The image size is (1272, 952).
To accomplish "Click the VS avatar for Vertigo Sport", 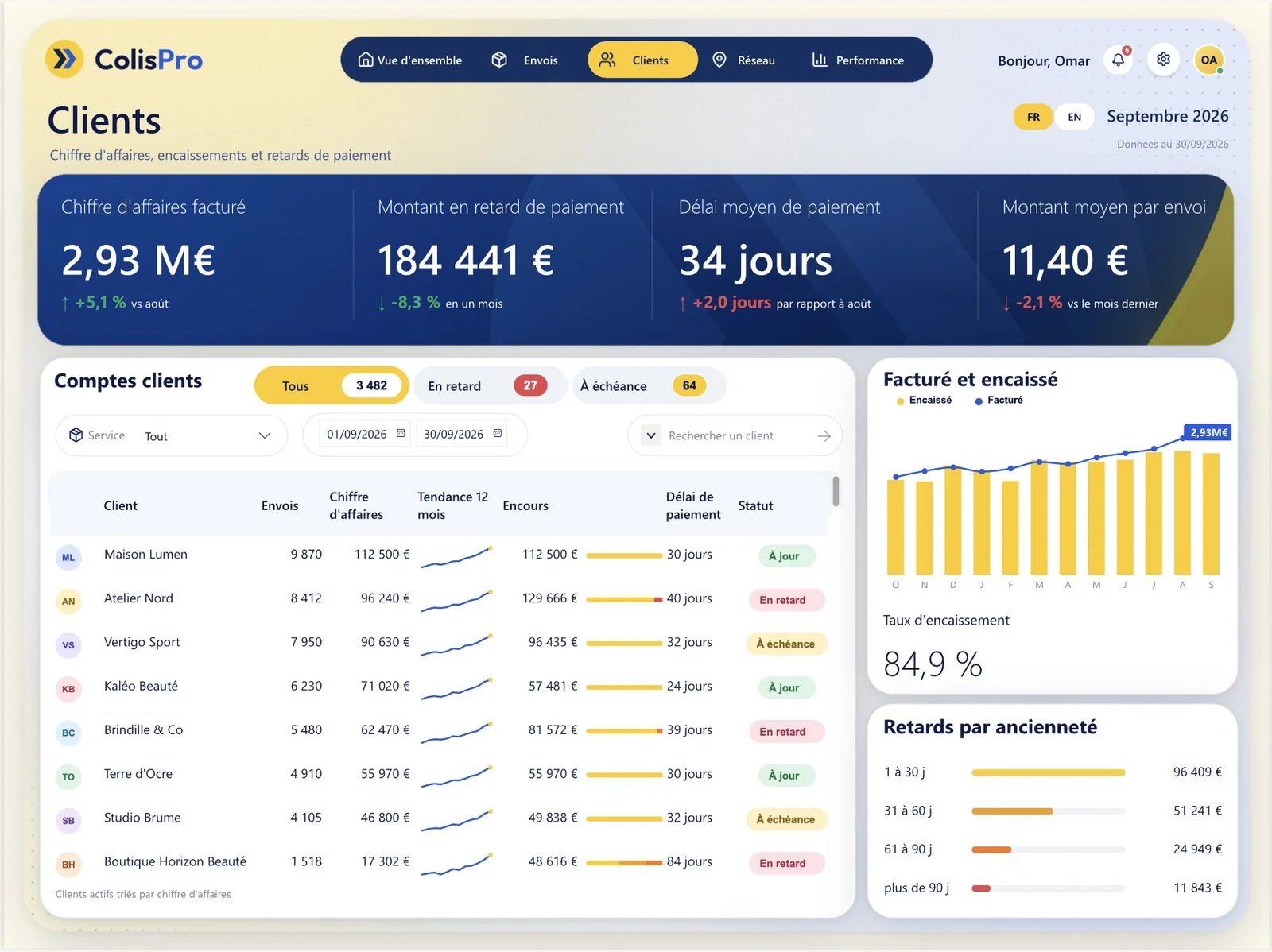I will tap(68, 644).
